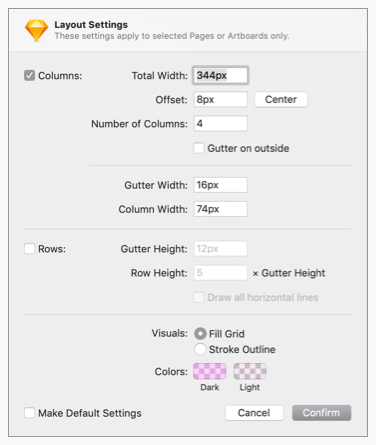Screen dimensions: 376x445
Task: Choose Stroke Outline visual option
Action: (x=200, y=349)
